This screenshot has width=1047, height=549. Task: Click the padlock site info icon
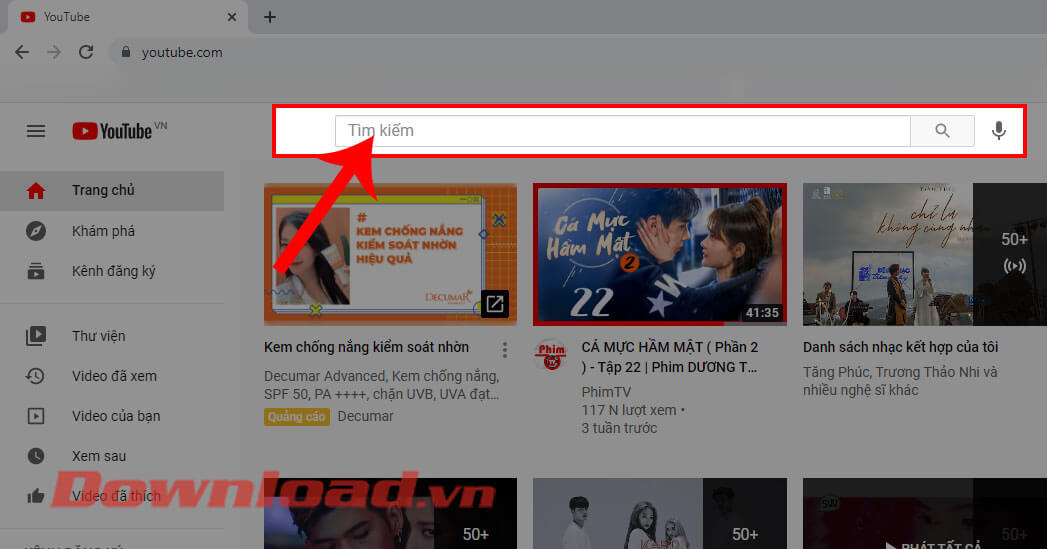coord(125,51)
